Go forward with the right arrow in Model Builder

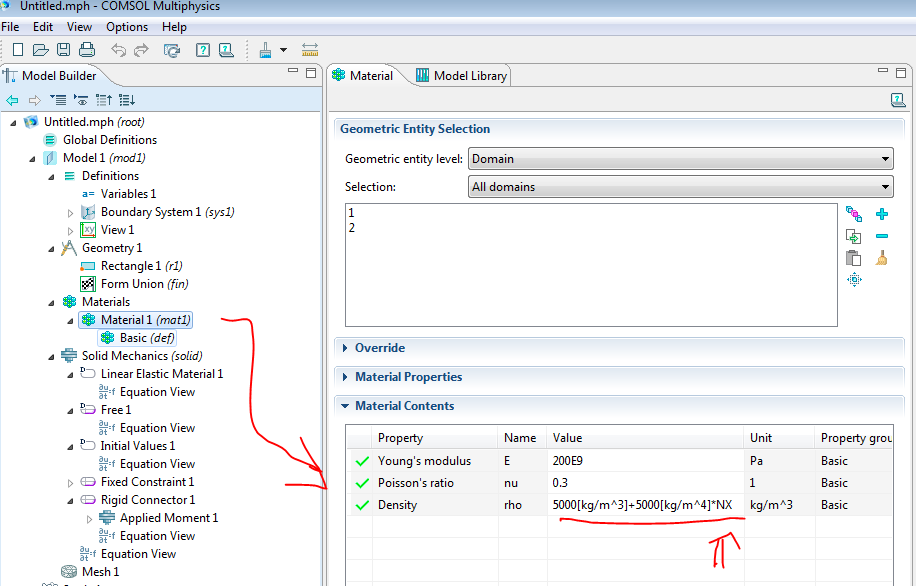(35, 100)
